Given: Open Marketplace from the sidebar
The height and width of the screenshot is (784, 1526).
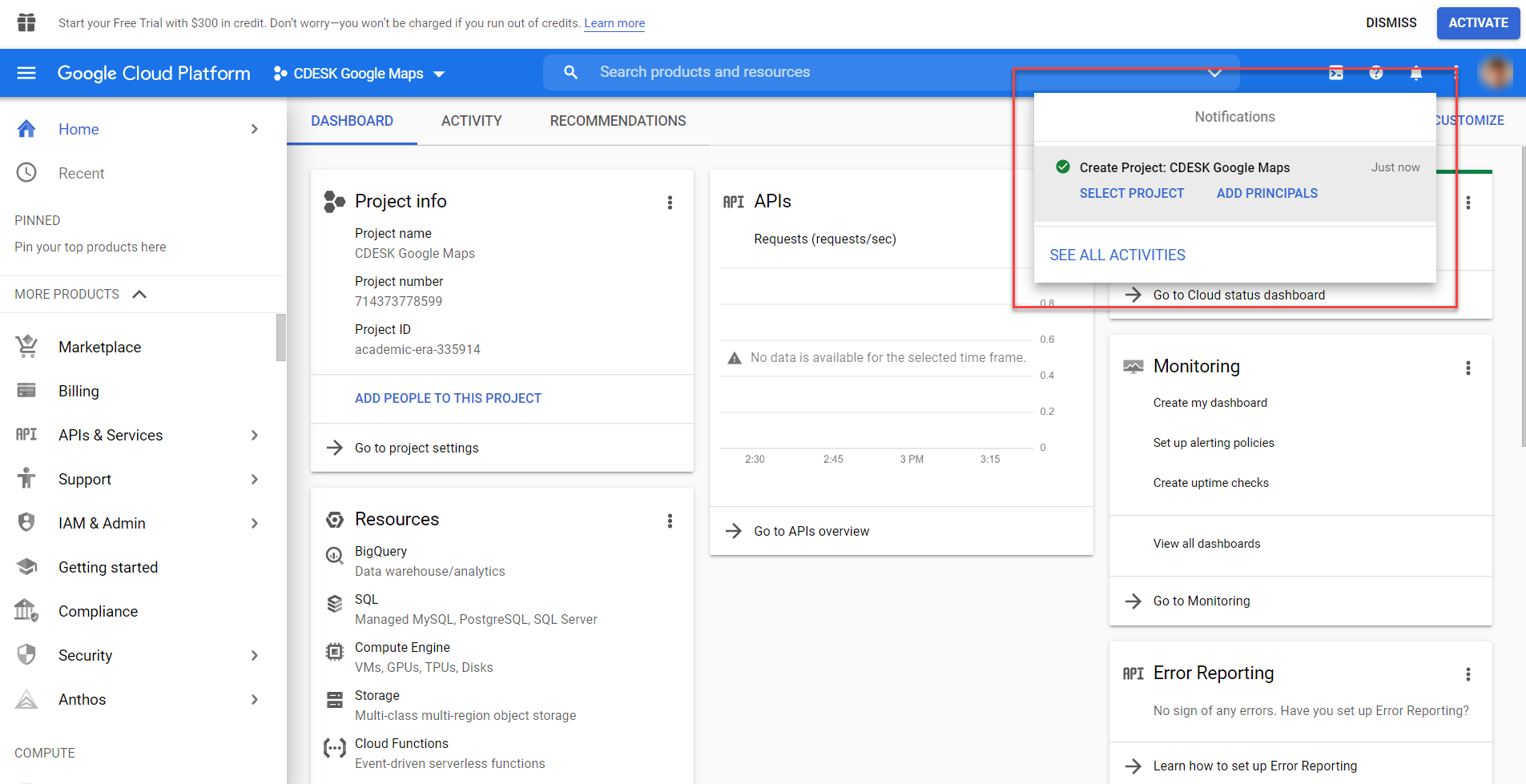Looking at the screenshot, I should [x=99, y=347].
